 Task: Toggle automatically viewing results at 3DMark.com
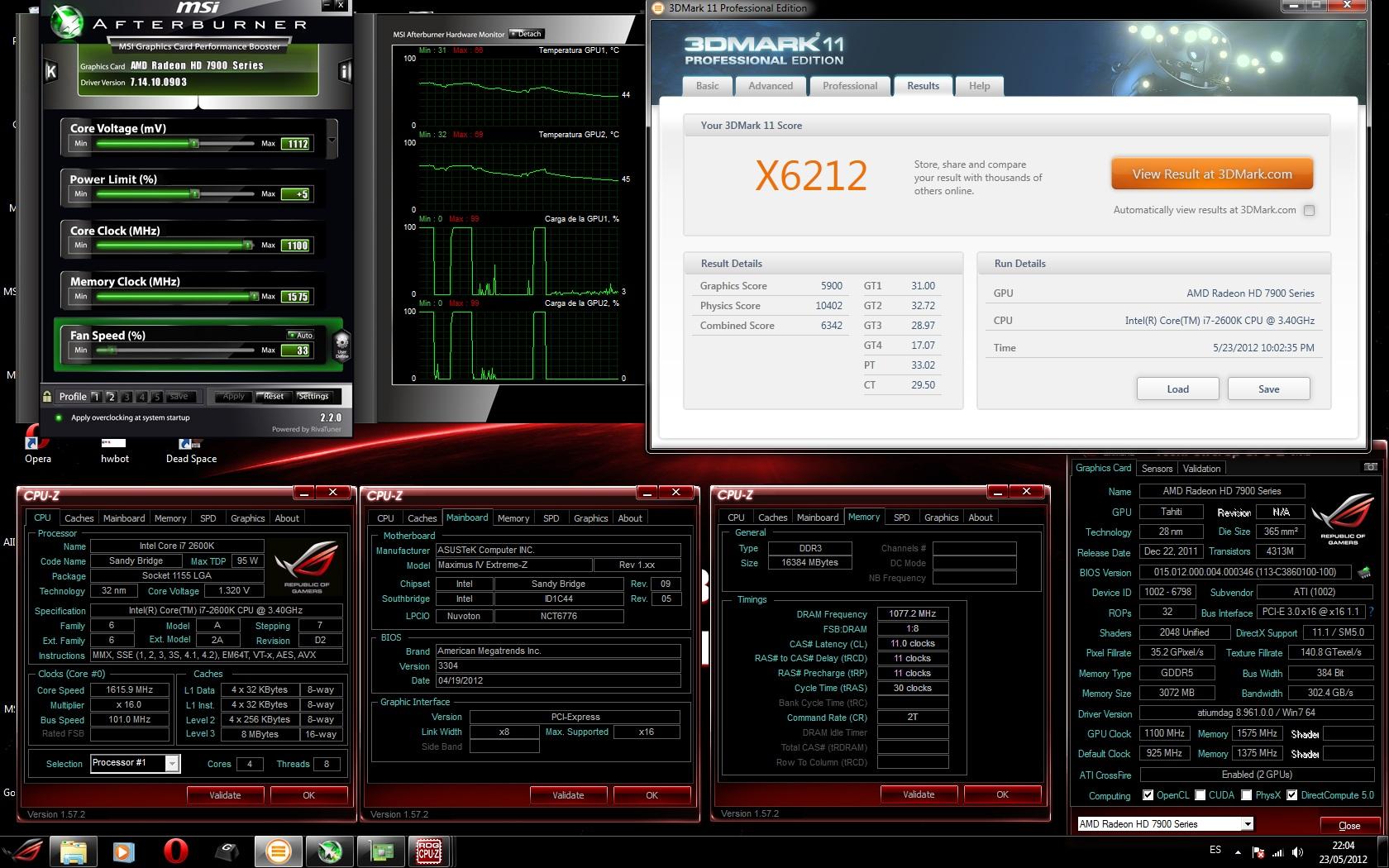(1309, 210)
